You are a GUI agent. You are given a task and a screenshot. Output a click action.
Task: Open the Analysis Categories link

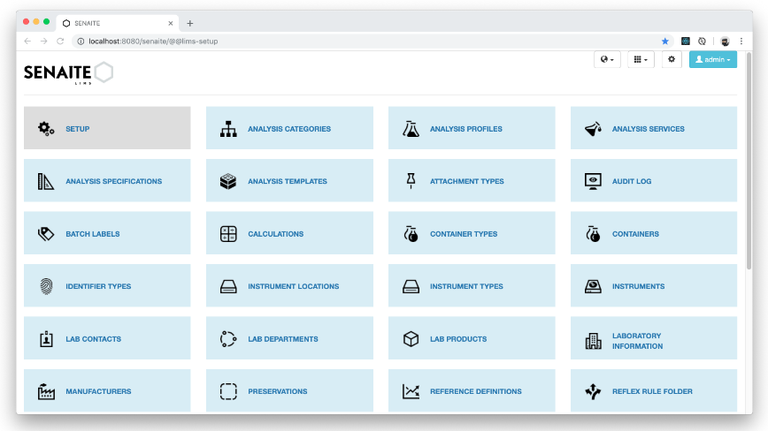point(289,128)
